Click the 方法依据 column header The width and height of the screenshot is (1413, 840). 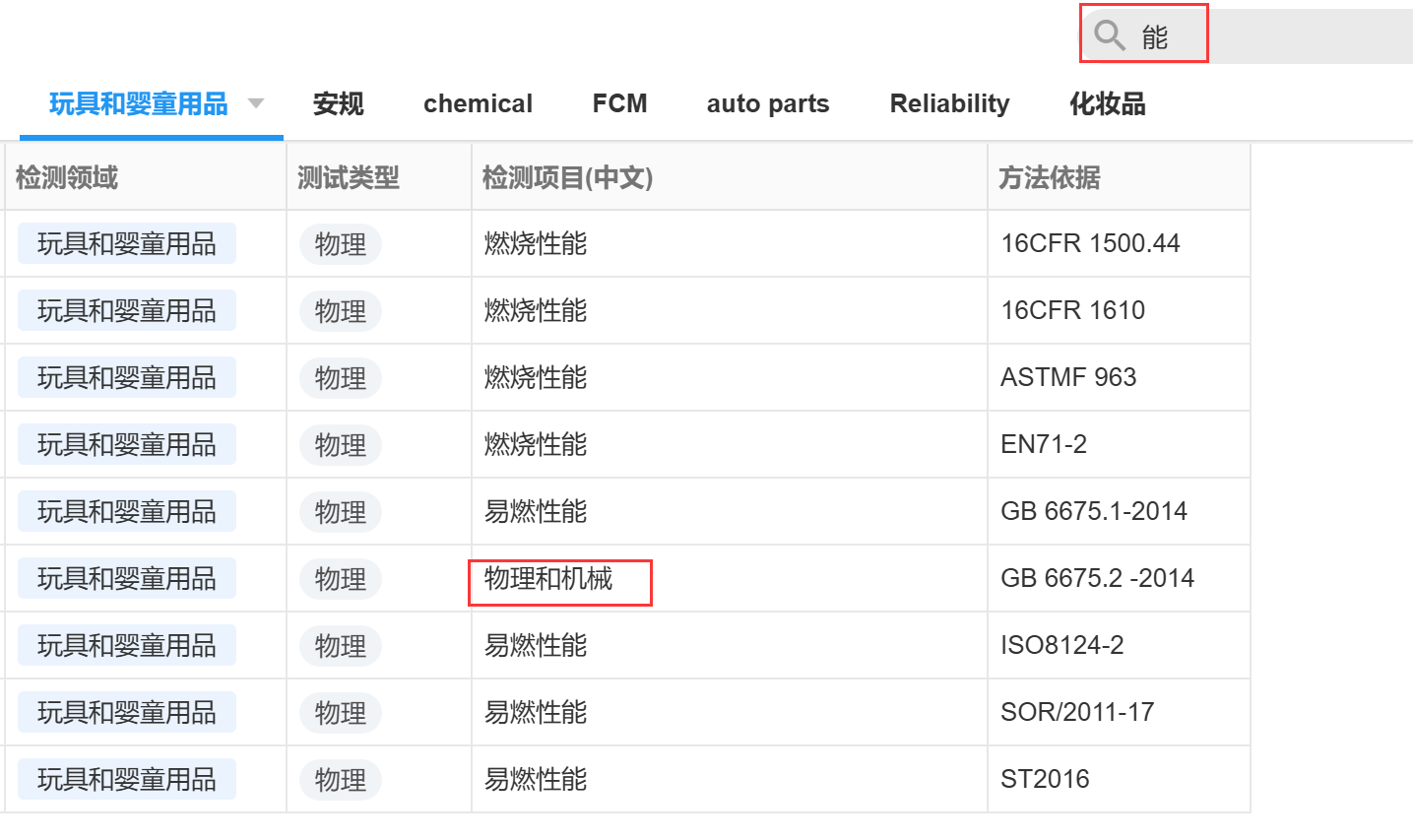click(1049, 177)
